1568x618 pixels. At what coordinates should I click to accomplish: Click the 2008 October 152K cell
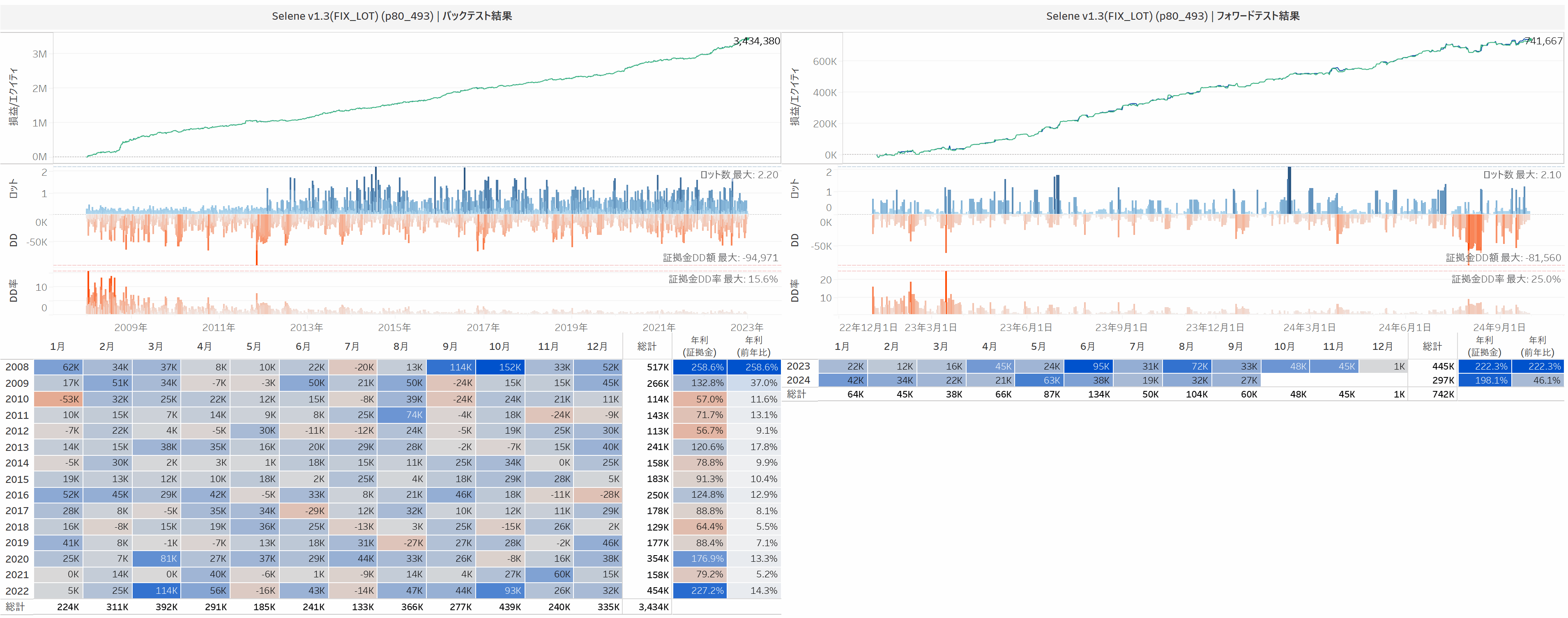(500, 367)
